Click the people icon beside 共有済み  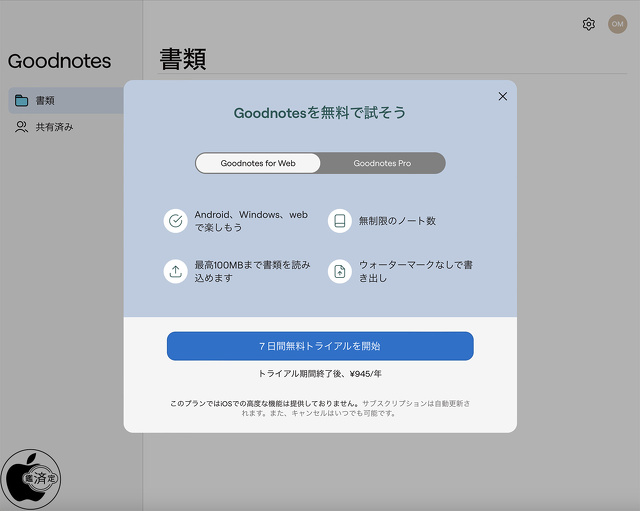(x=21, y=127)
